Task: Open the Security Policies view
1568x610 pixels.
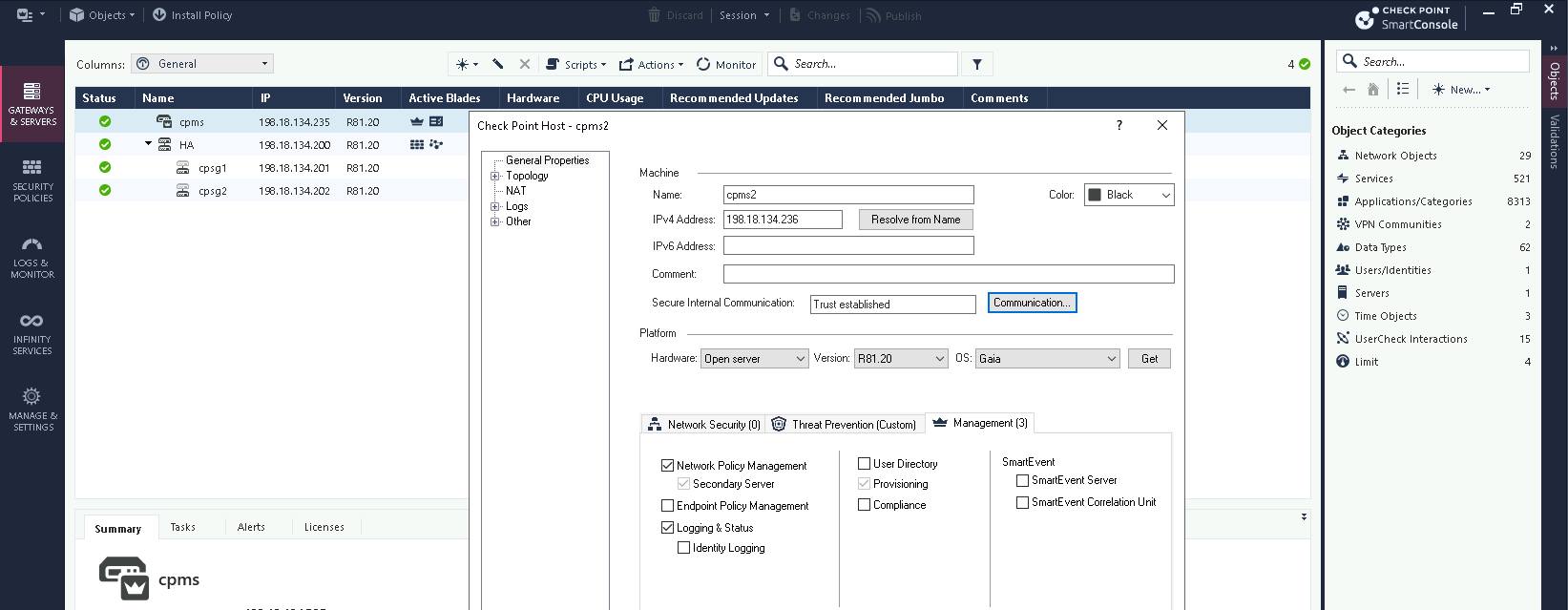Action: point(32,180)
